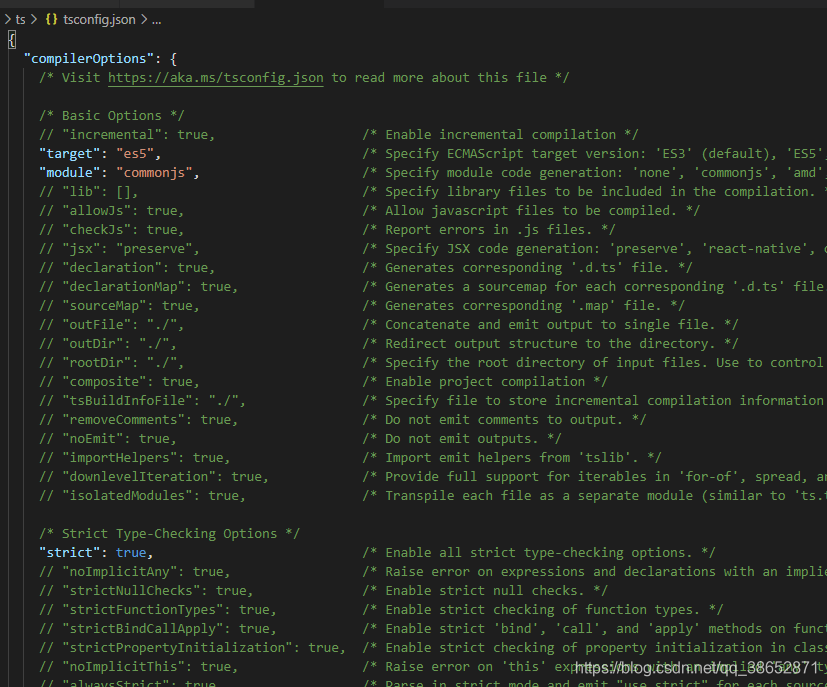Click the commented "rootDir" option
The width and height of the screenshot is (827, 687).
click(112, 362)
